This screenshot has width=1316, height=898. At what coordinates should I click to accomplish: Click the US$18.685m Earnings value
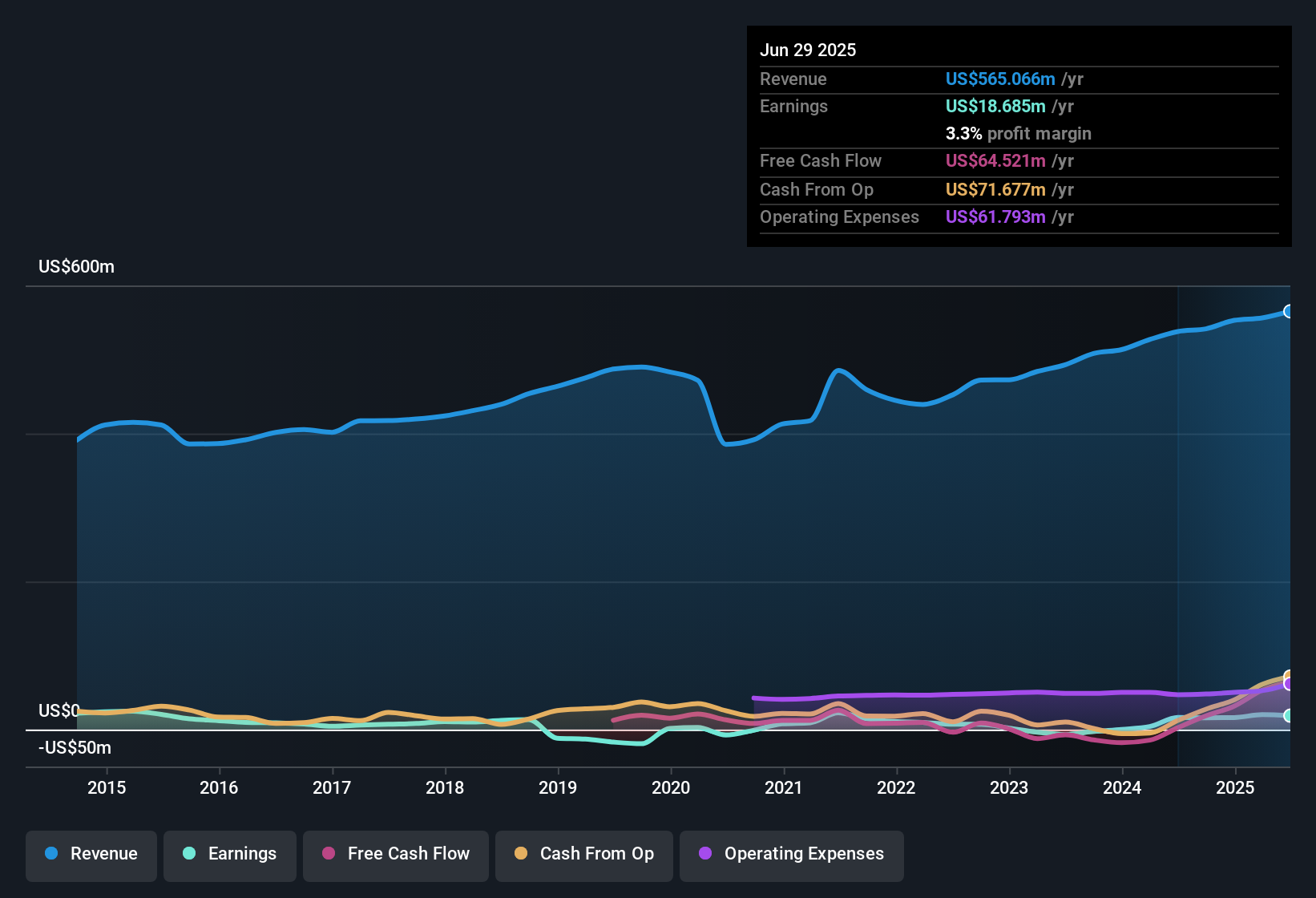pos(995,106)
